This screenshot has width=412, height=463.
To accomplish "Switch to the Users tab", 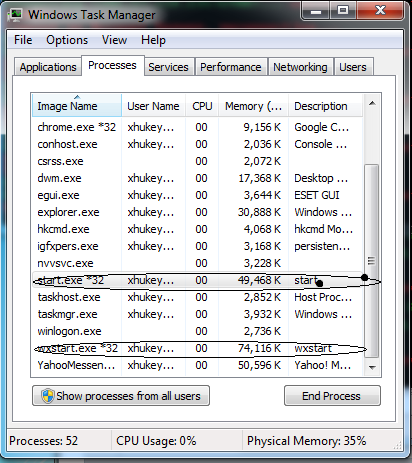I will (353, 67).
